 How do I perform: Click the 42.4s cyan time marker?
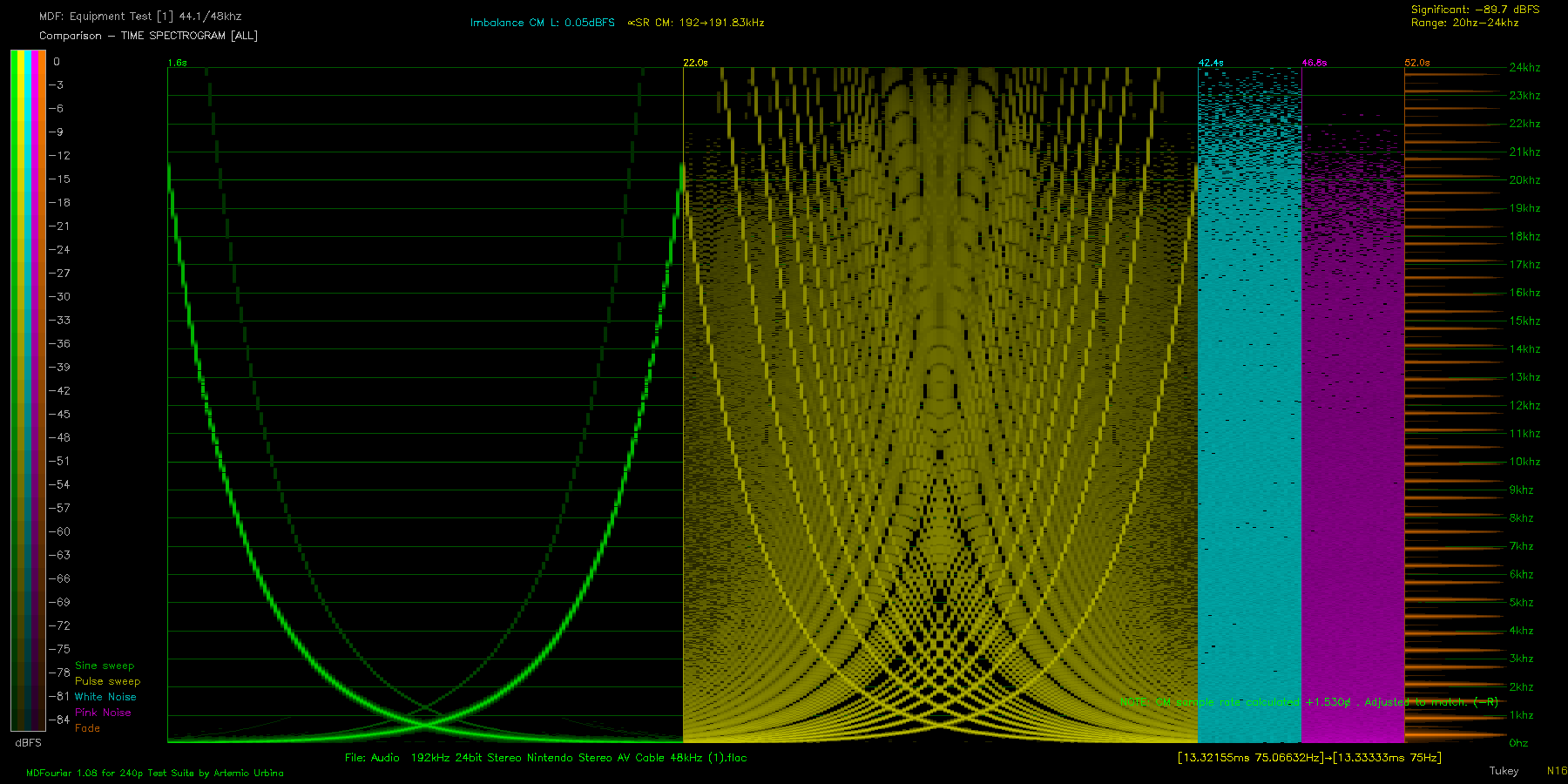click(x=1210, y=63)
